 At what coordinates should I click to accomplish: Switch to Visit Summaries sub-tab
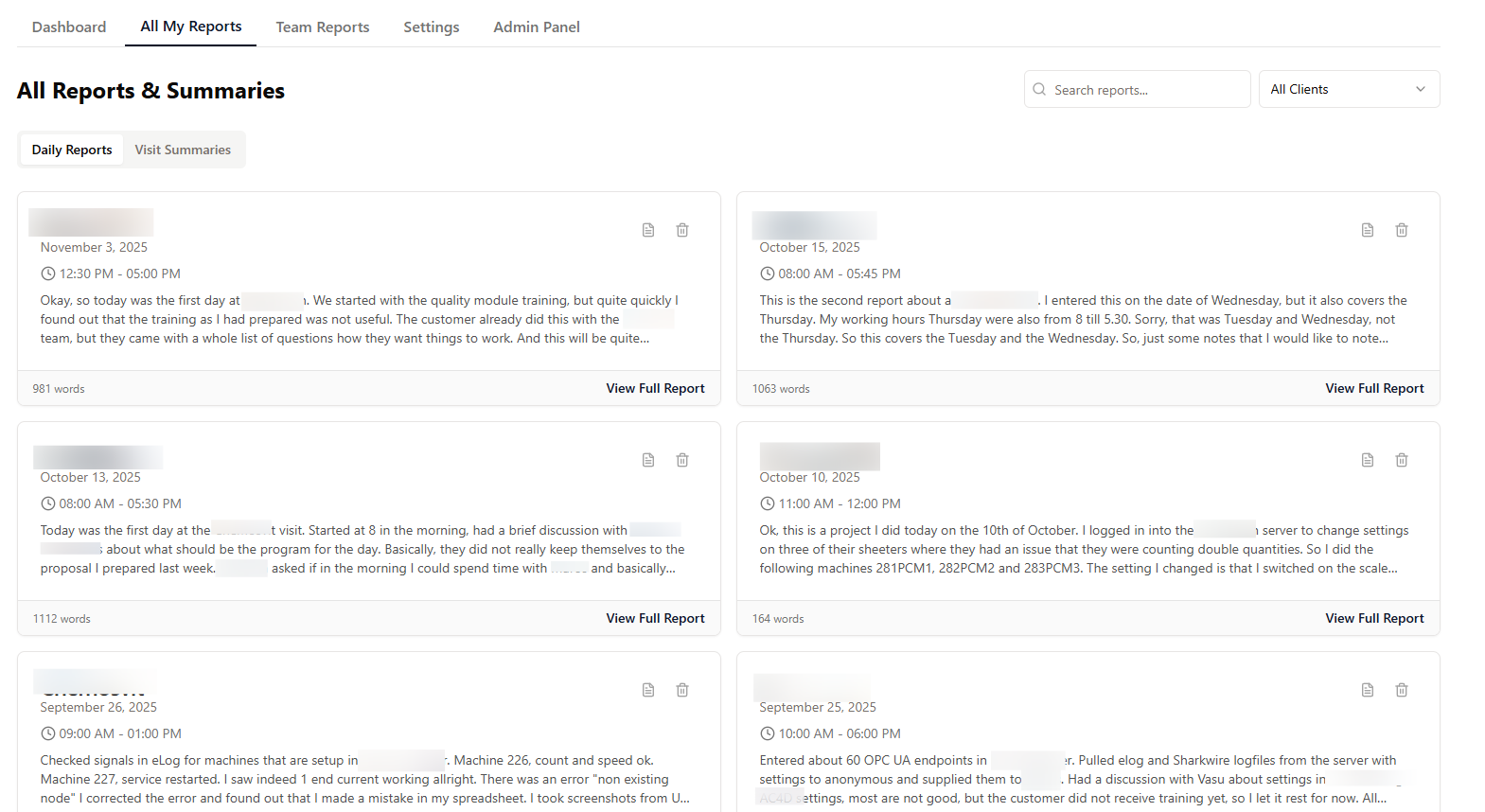pyautogui.click(x=183, y=150)
